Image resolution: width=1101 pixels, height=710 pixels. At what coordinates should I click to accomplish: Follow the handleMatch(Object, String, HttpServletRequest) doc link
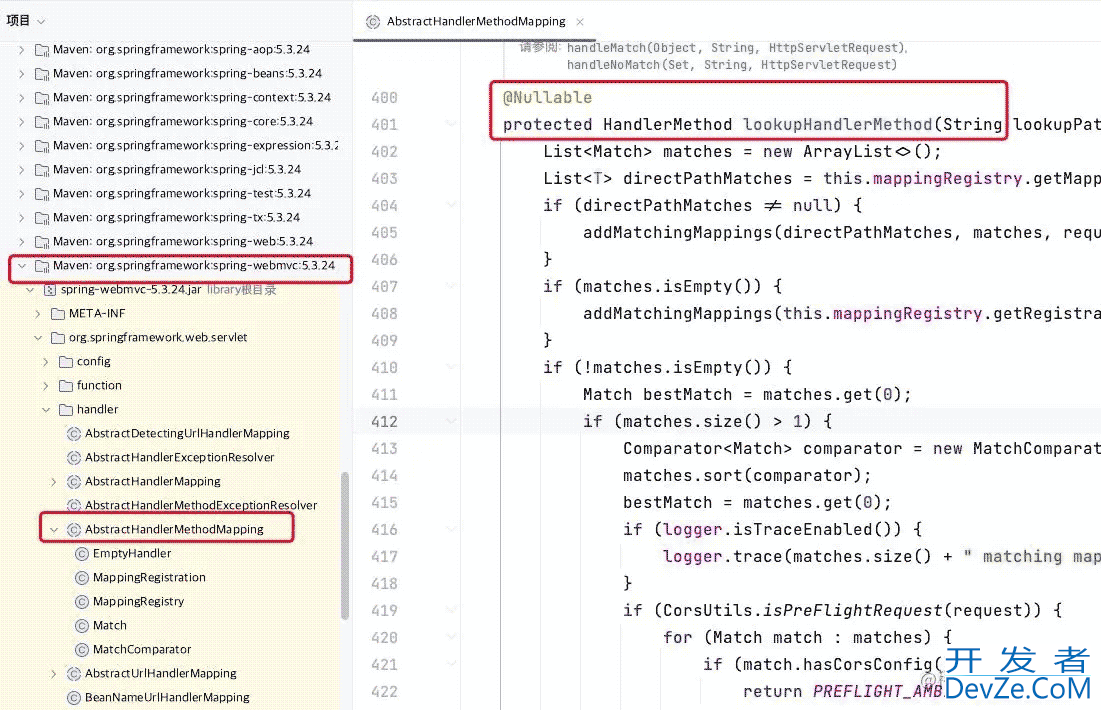[737, 48]
